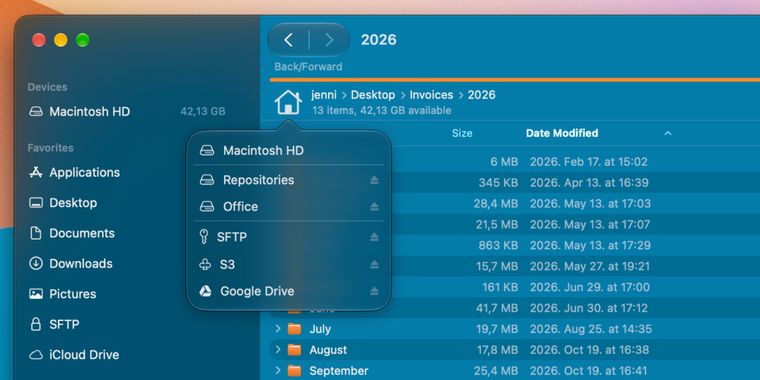
Task: Click the Pictures sidebar icon
Action: [36, 294]
